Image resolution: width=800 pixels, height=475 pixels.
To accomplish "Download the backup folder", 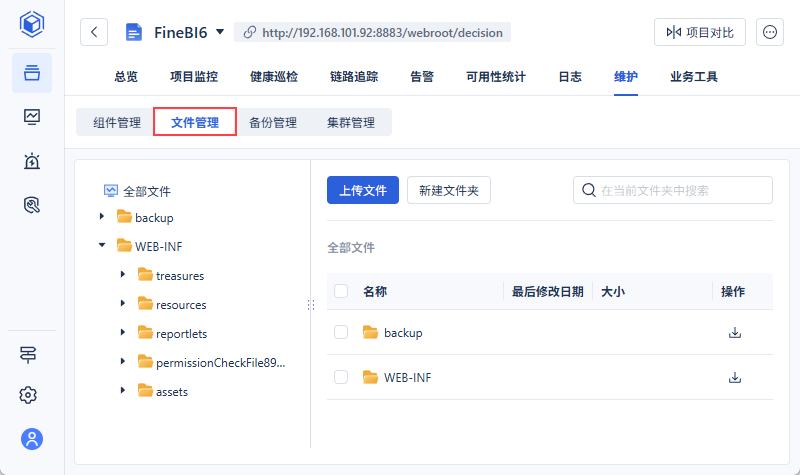I will [x=735, y=333].
